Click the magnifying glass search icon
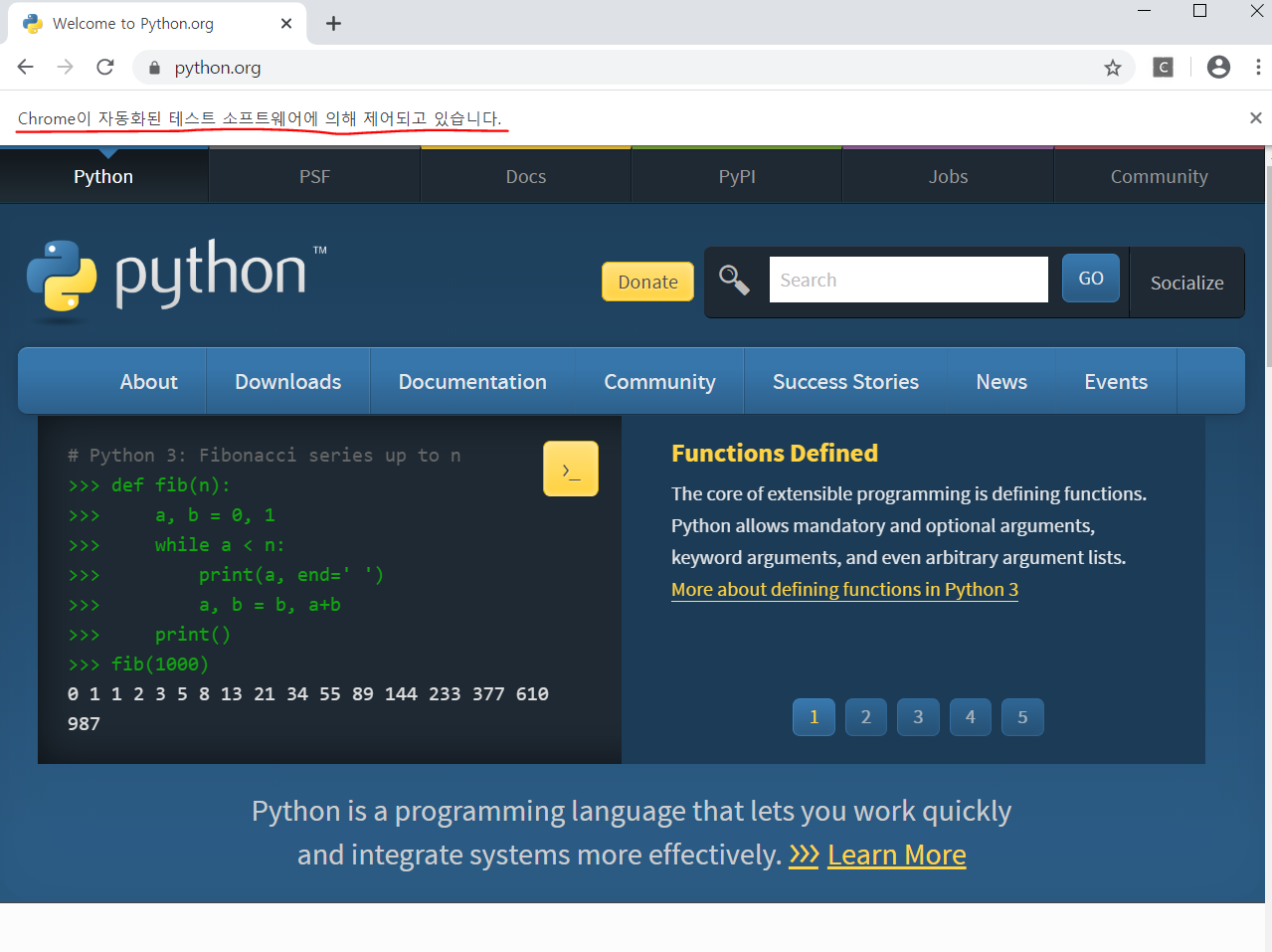Screen dimensions: 1272x952 coord(734,280)
